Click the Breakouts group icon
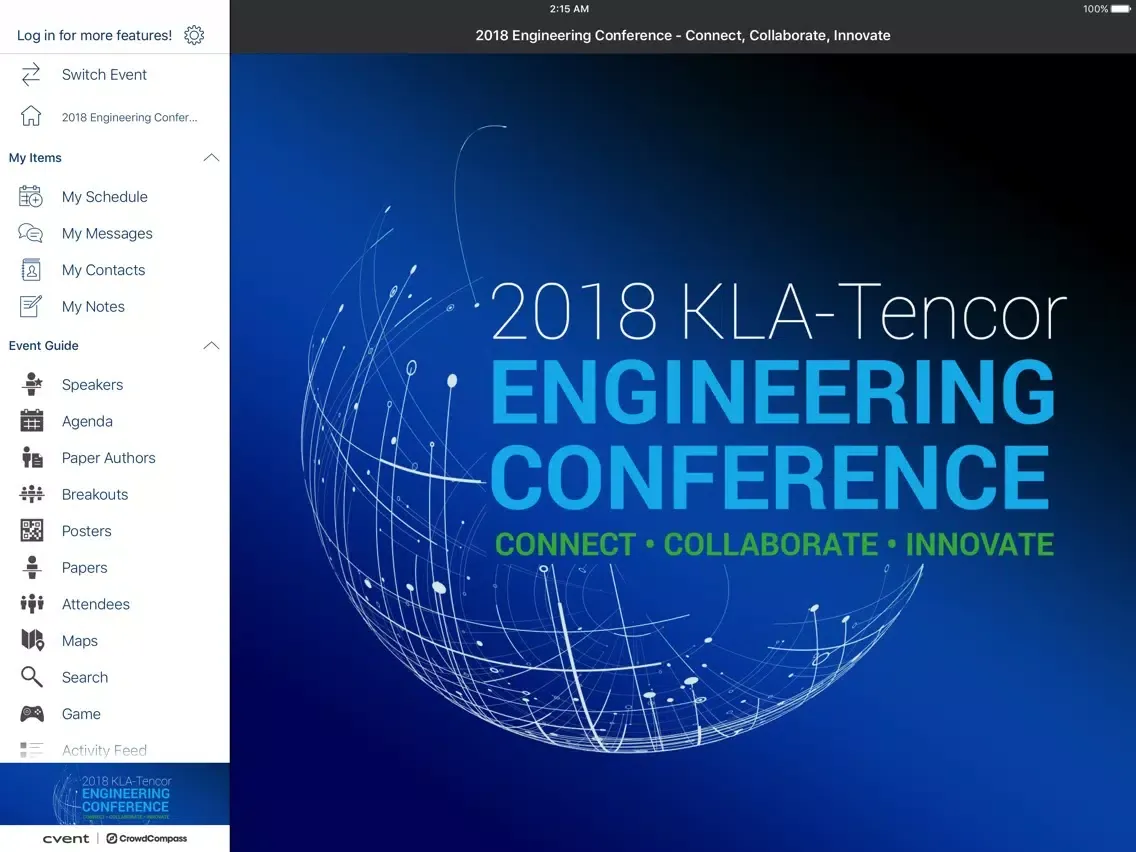 point(32,494)
